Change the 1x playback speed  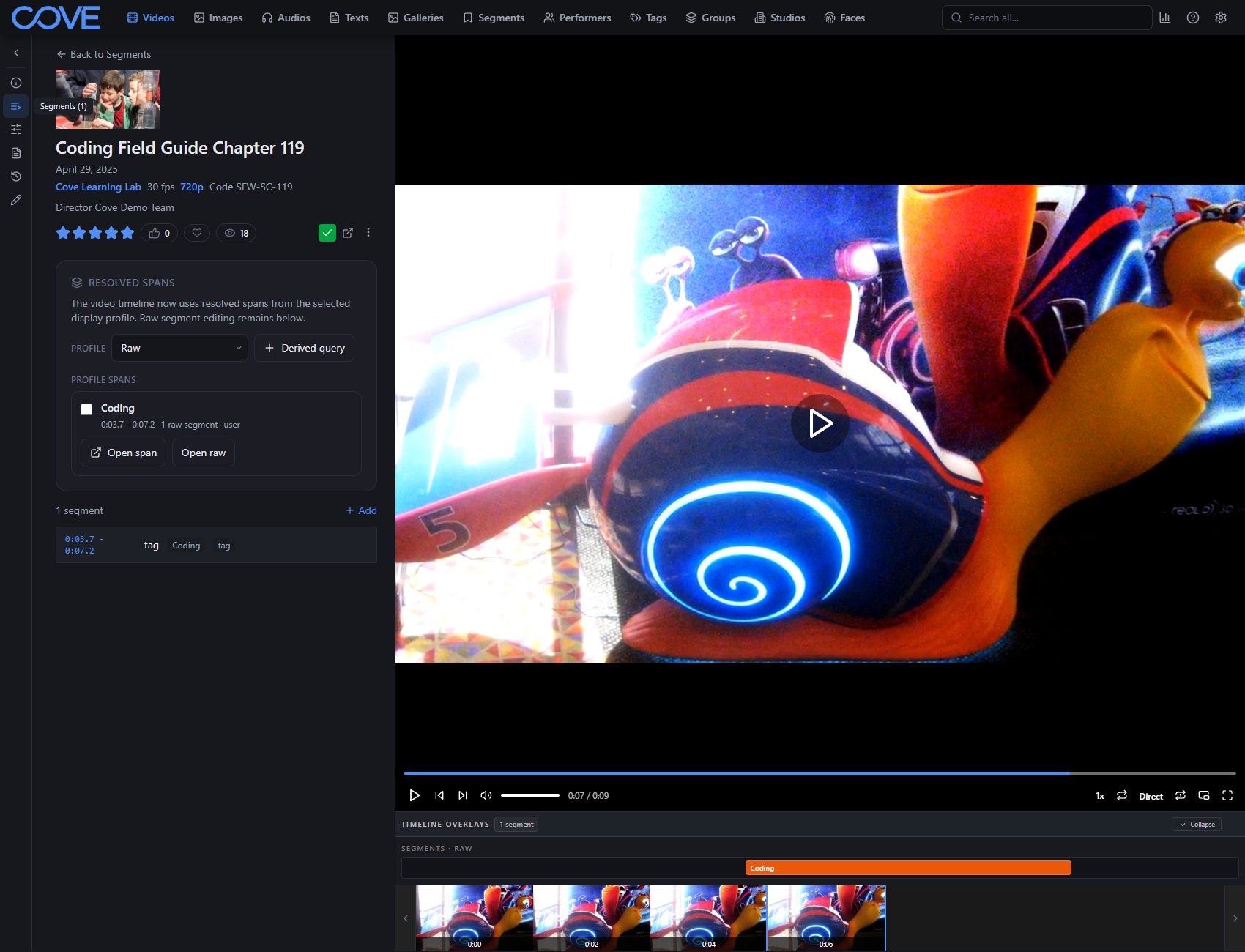click(1100, 796)
